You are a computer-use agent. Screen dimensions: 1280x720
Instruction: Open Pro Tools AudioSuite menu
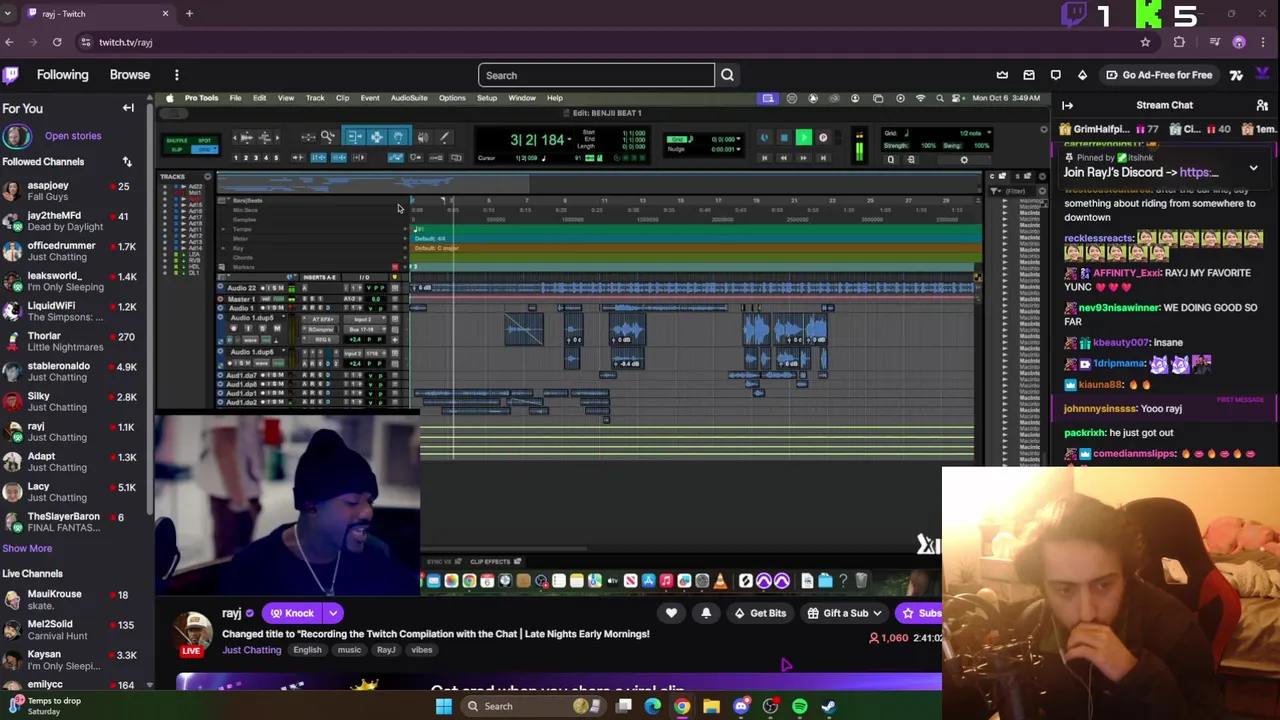click(409, 98)
